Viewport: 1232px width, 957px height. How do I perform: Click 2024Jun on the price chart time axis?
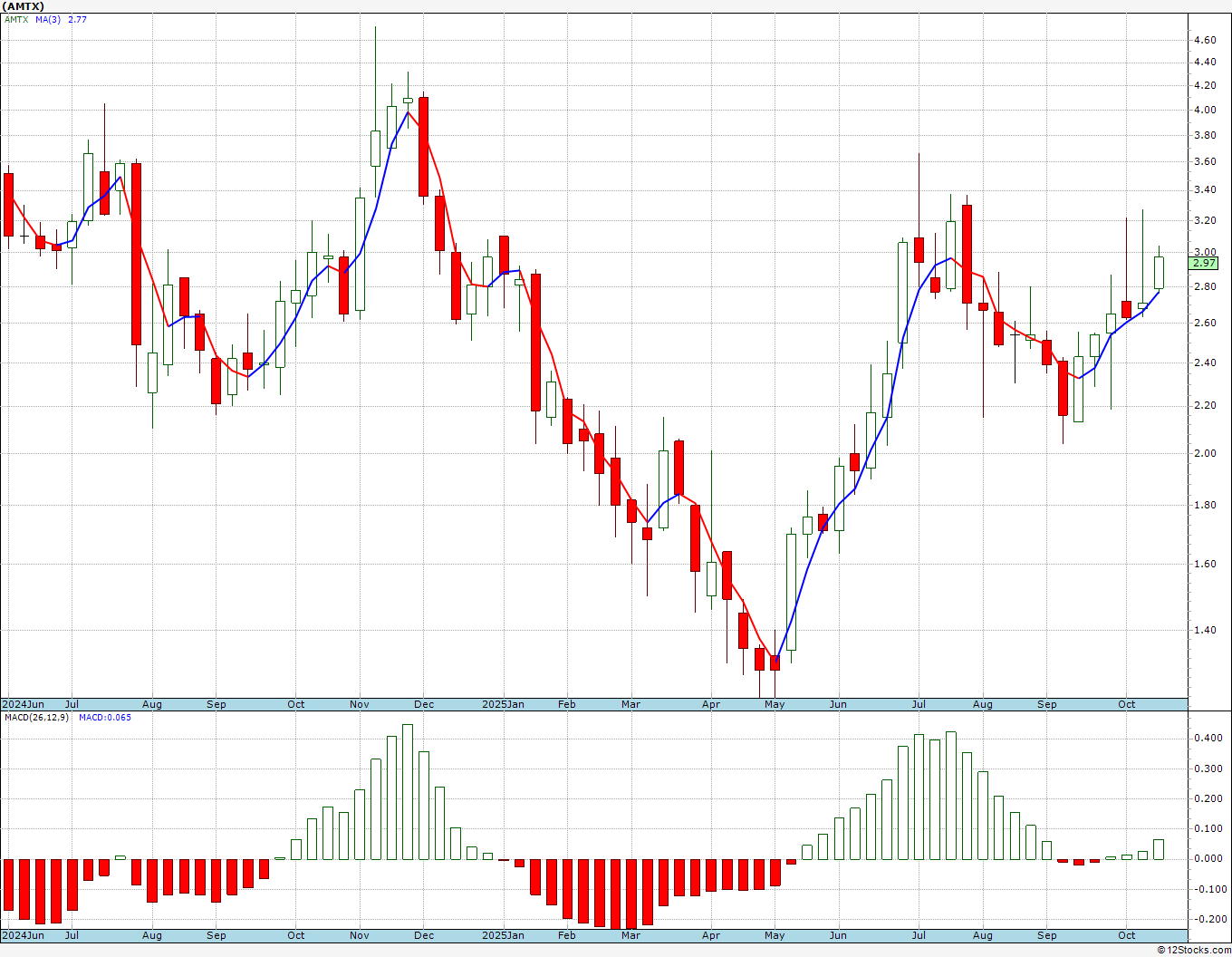[24, 704]
